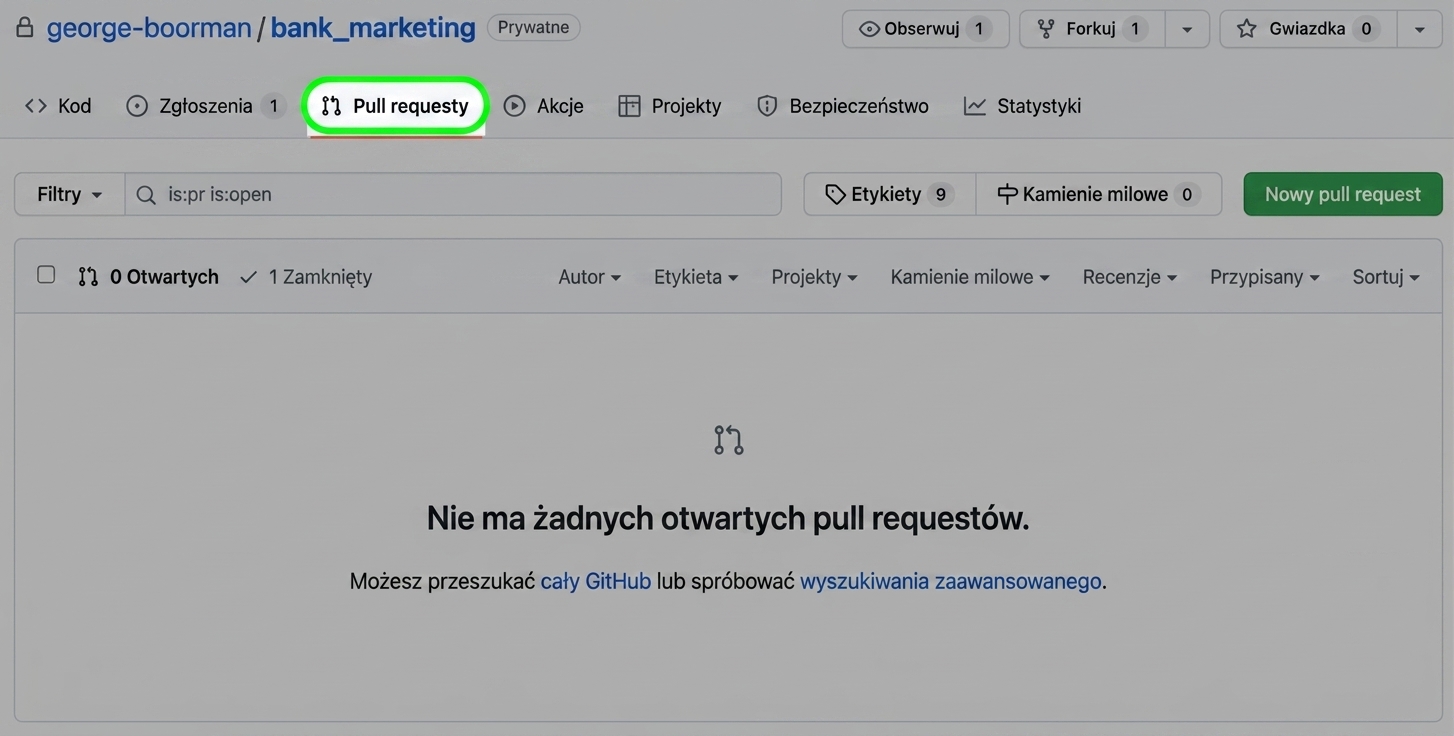Click the lock icon beside repository name
Viewport: 1454px width, 736px height.
coord(24,27)
